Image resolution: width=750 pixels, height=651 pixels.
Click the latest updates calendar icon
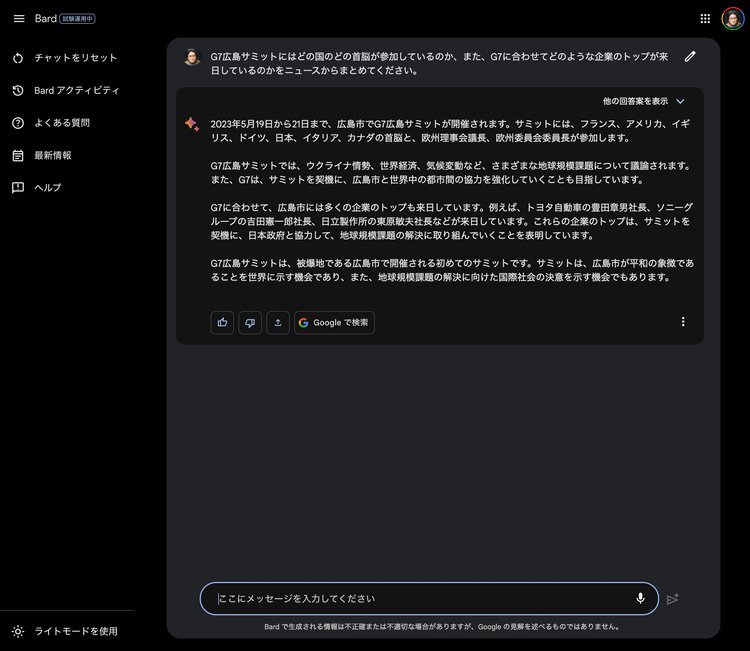18,155
